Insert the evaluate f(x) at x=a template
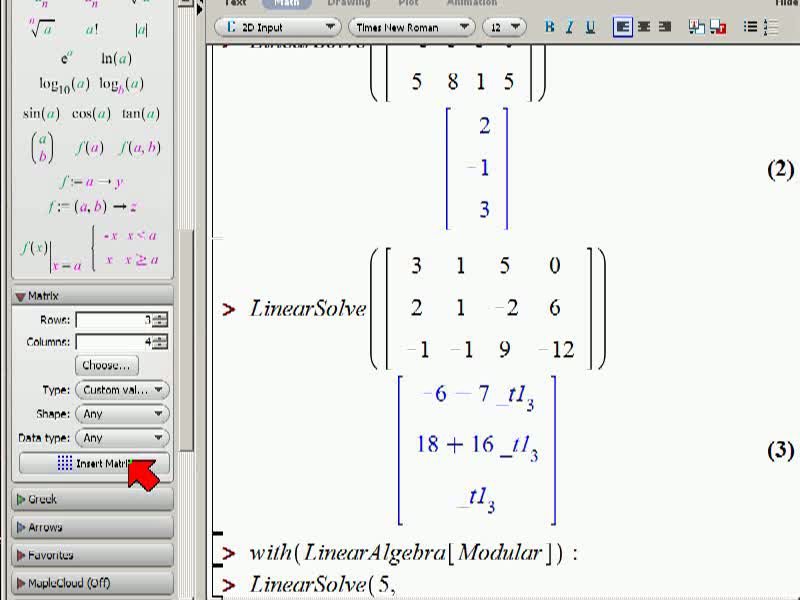Screen dimensions: 800x600 (x=51, y=255)
